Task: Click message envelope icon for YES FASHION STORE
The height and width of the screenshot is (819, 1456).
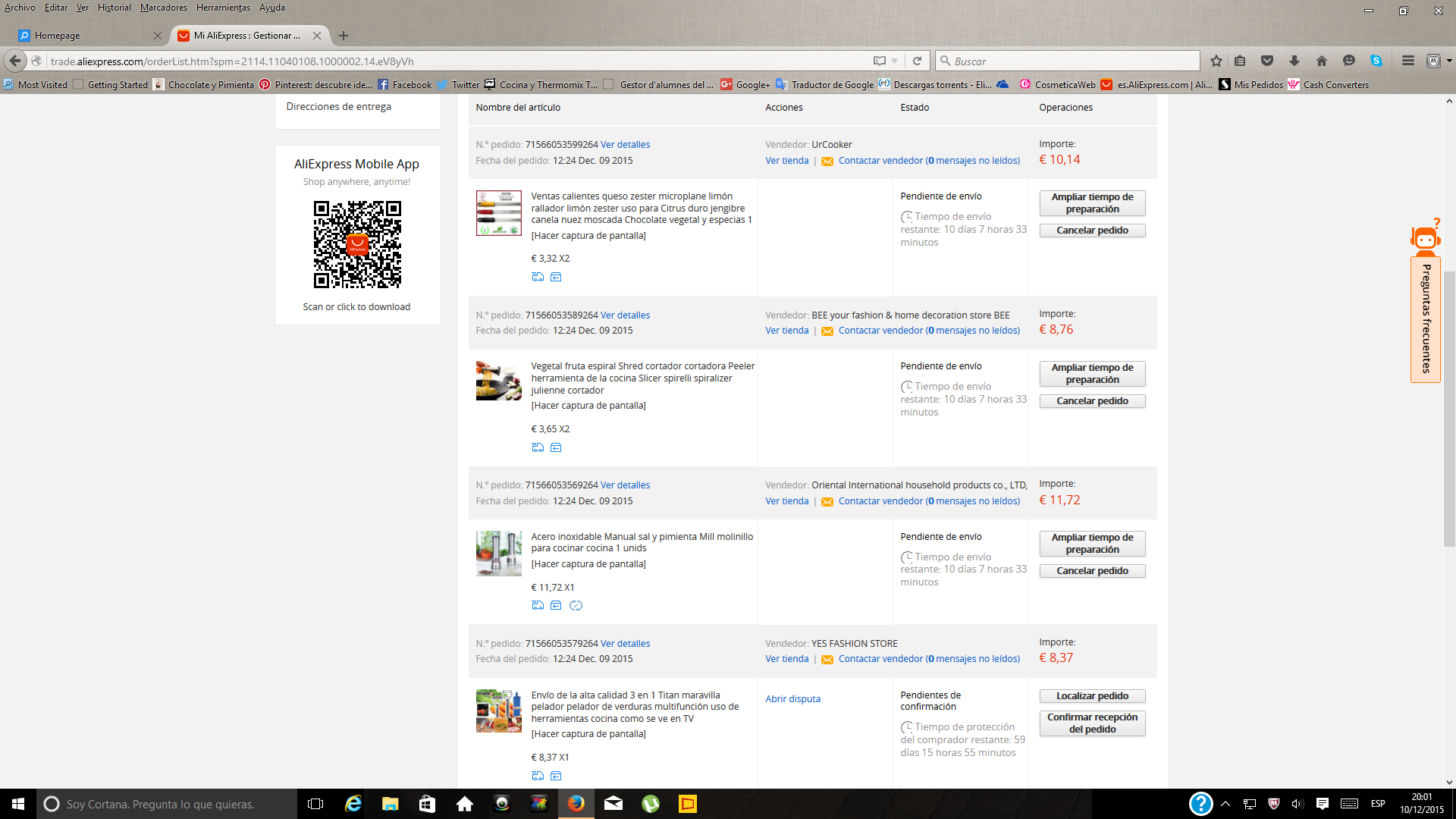Action: [x=827, y=659]
